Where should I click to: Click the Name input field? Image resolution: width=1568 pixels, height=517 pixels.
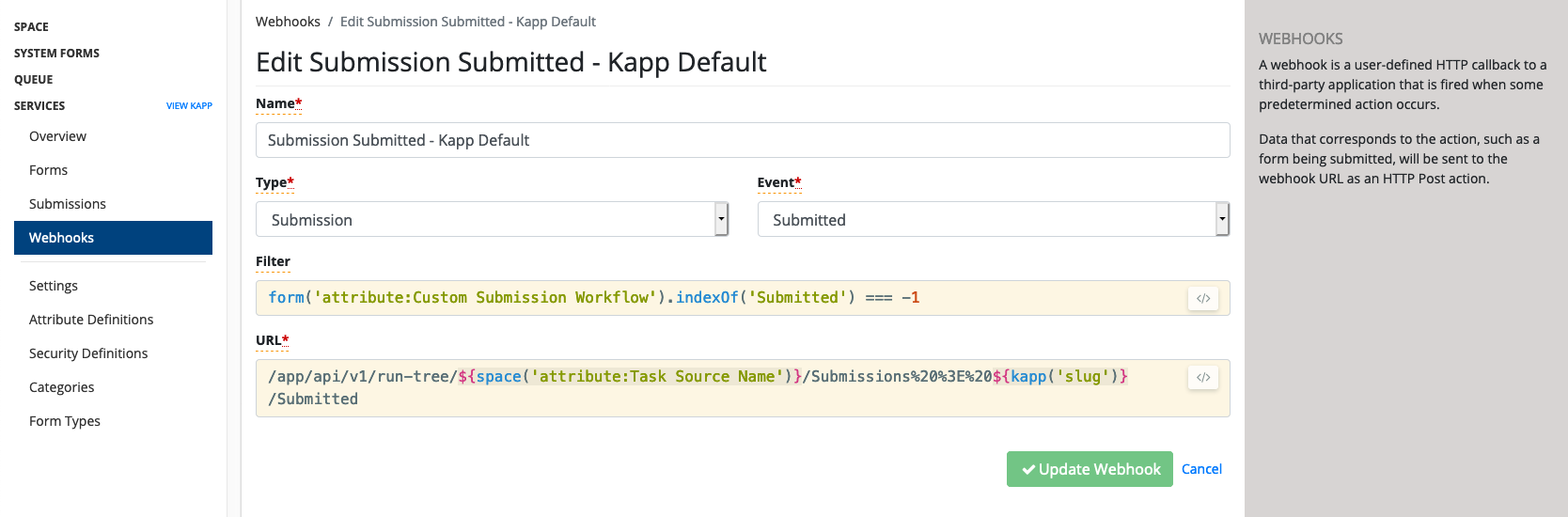[742, 140]
